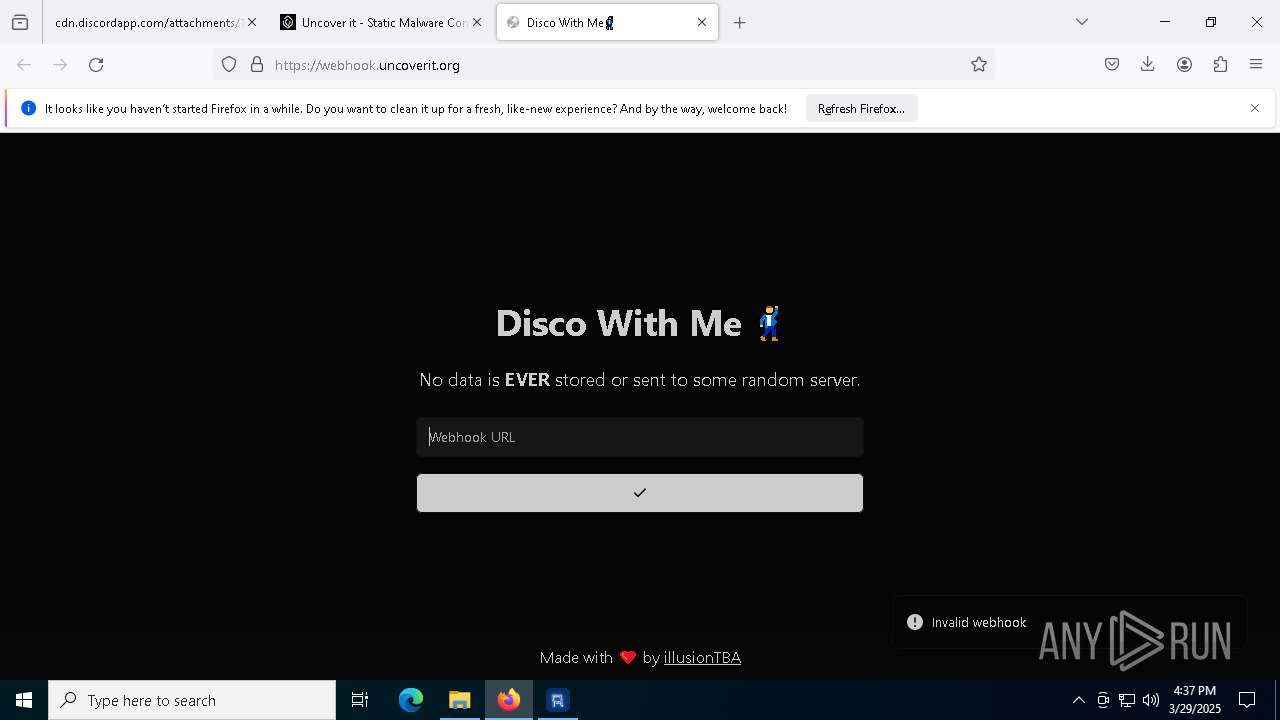The width and height of the screenshot is (1280, 720).
Task: Close the Uncover it tab
Action: pyautogui.click(x=477, y=22)
